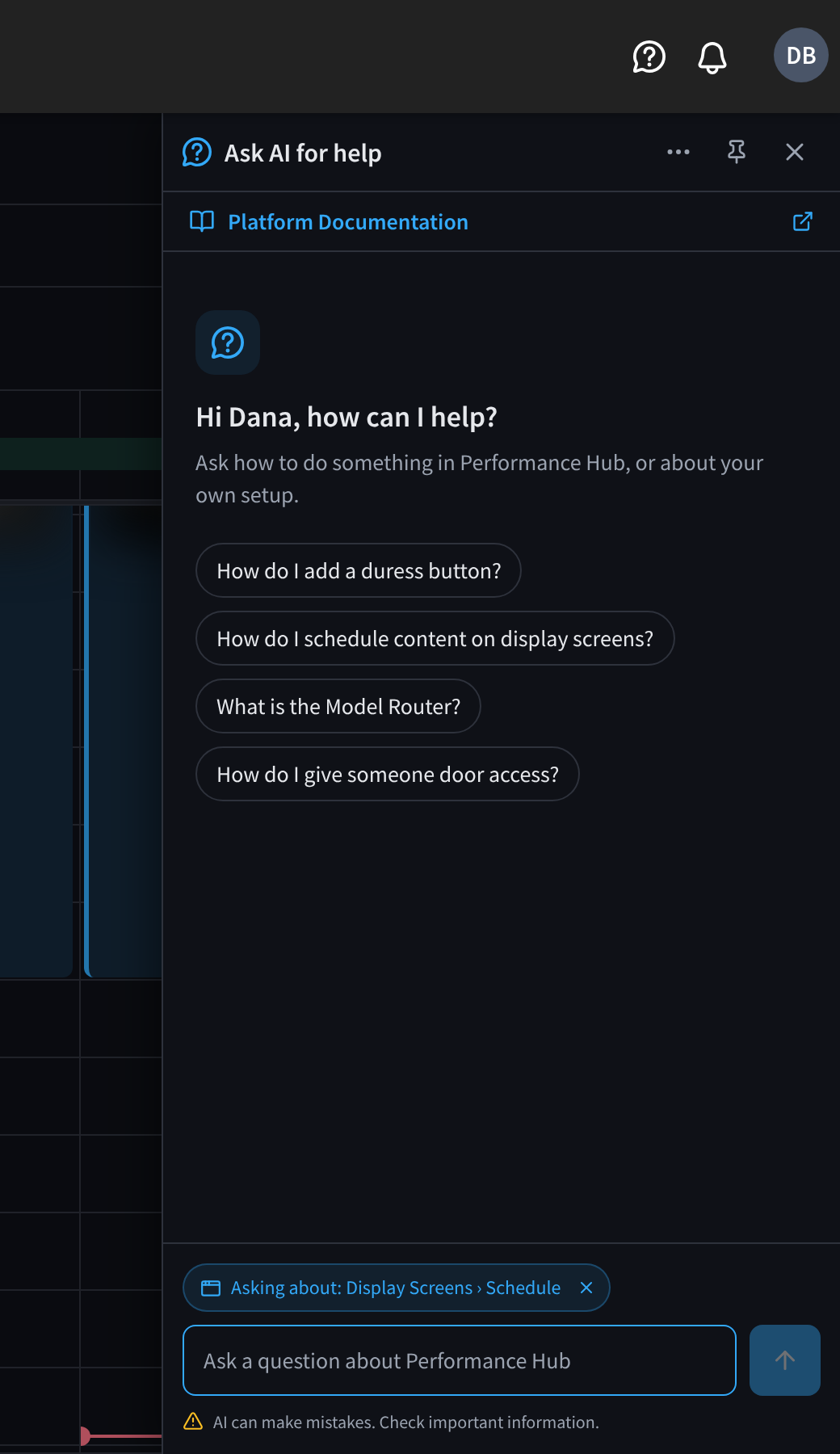Pin the Ask AI panel
This screenshot has width=840, height=1454.
[x=736, y=152]
